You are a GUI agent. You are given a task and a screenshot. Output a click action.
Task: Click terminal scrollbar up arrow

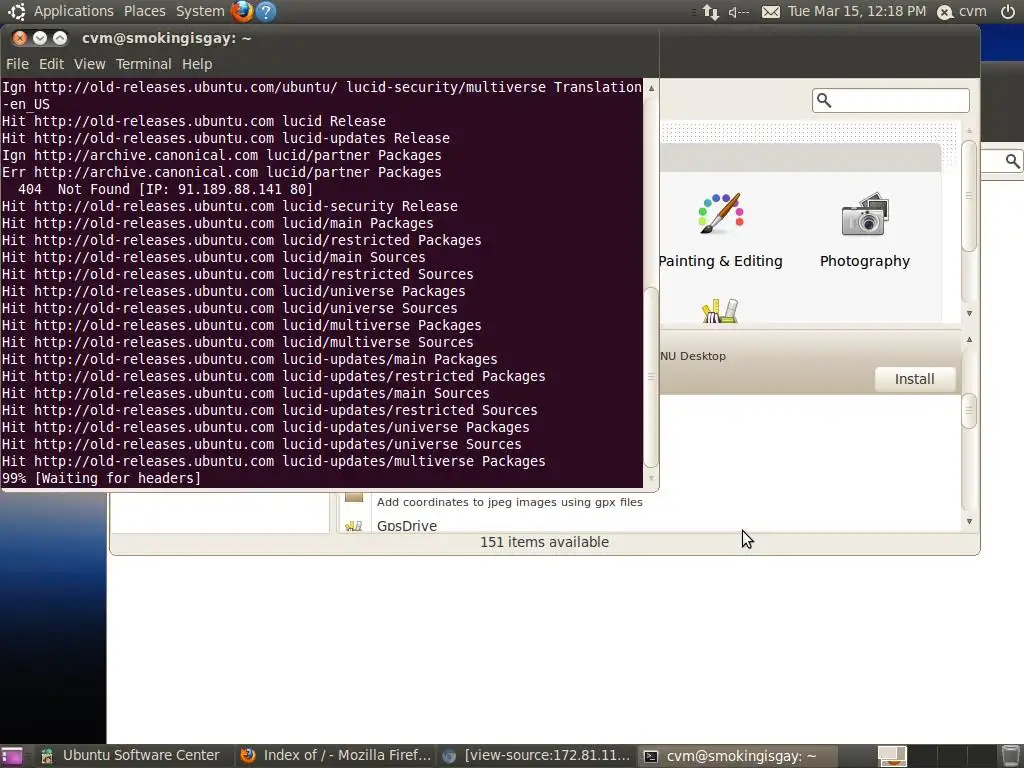point(651,88)
